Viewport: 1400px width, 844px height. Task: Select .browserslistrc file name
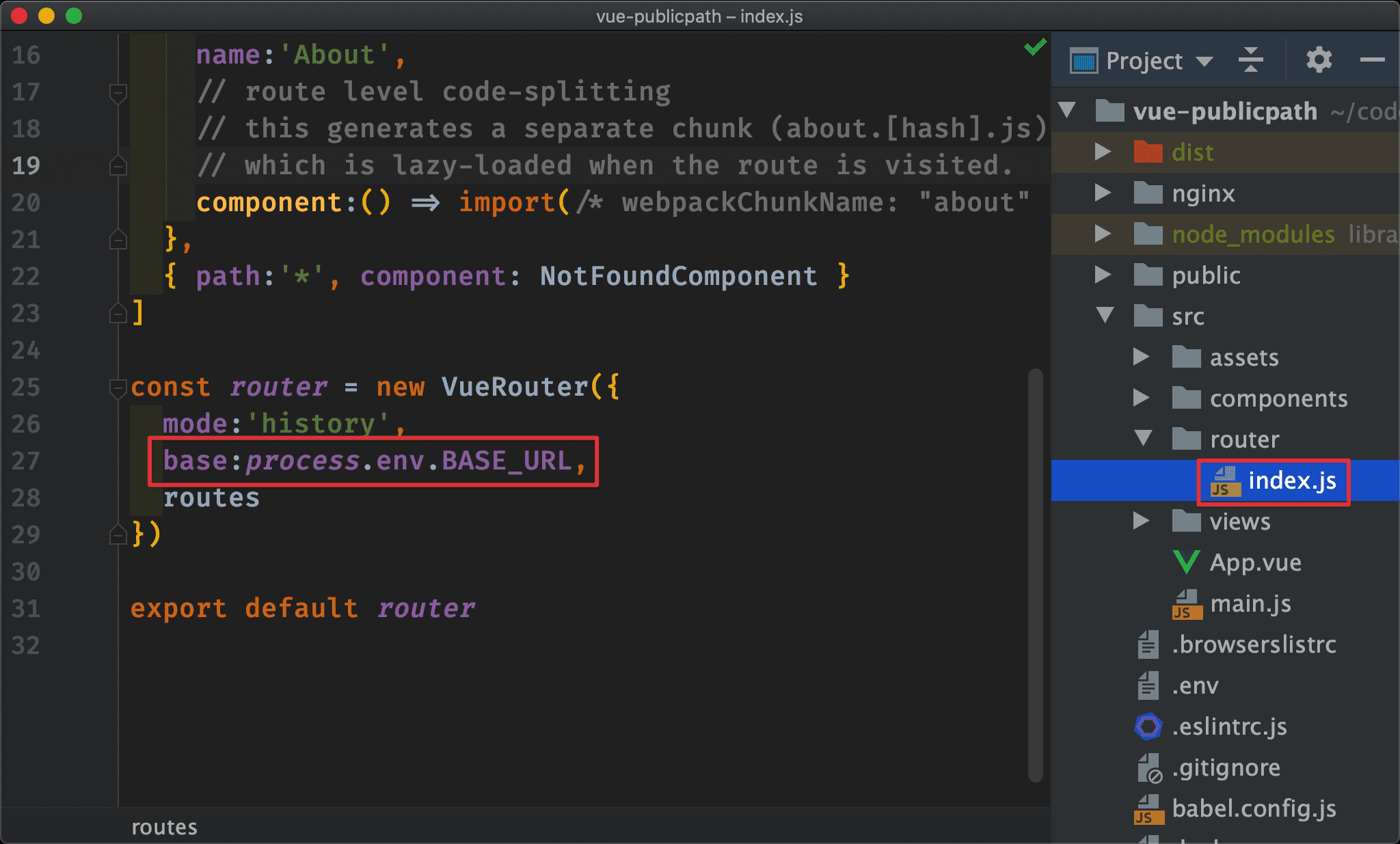click(x=1254, y=644)
